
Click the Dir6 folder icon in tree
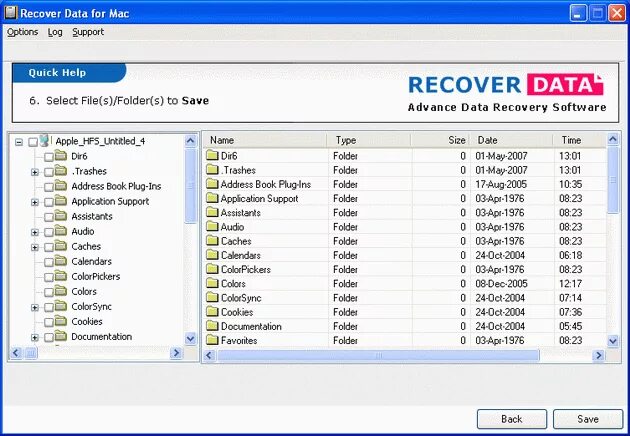(x=61, y=155)
